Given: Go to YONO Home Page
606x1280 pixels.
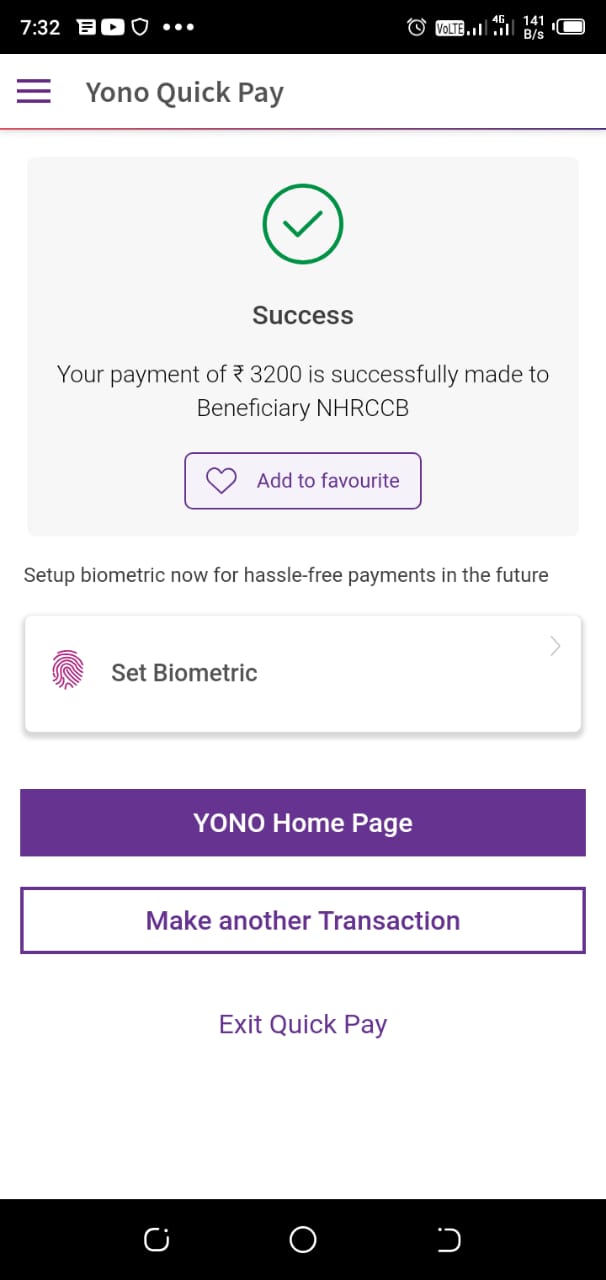Looking at the screenshot, I should (x=302, y=823).
